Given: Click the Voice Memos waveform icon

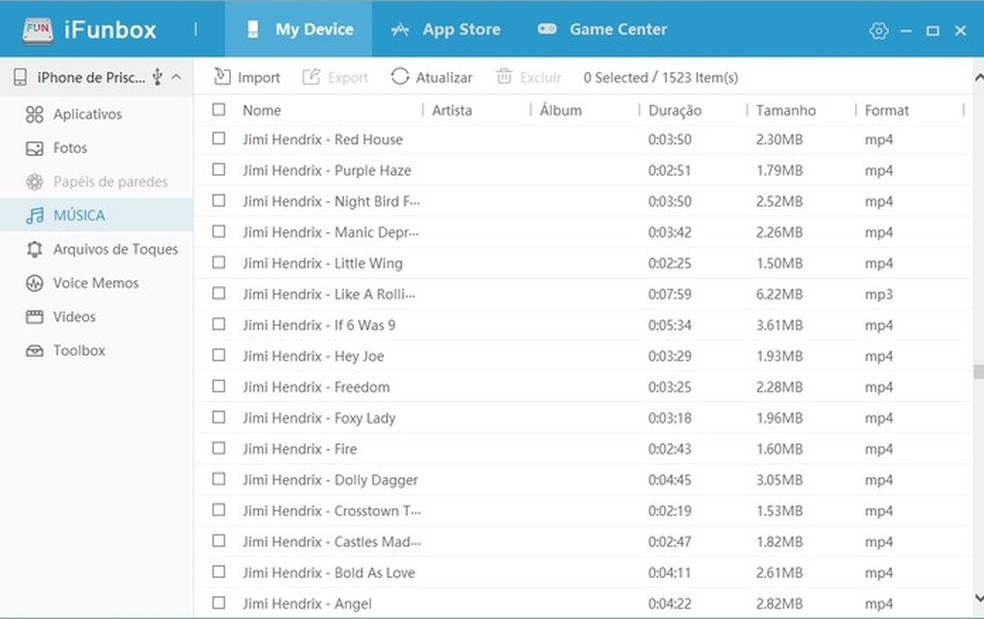Looking at the screenshot, I should tap(35, 283).
